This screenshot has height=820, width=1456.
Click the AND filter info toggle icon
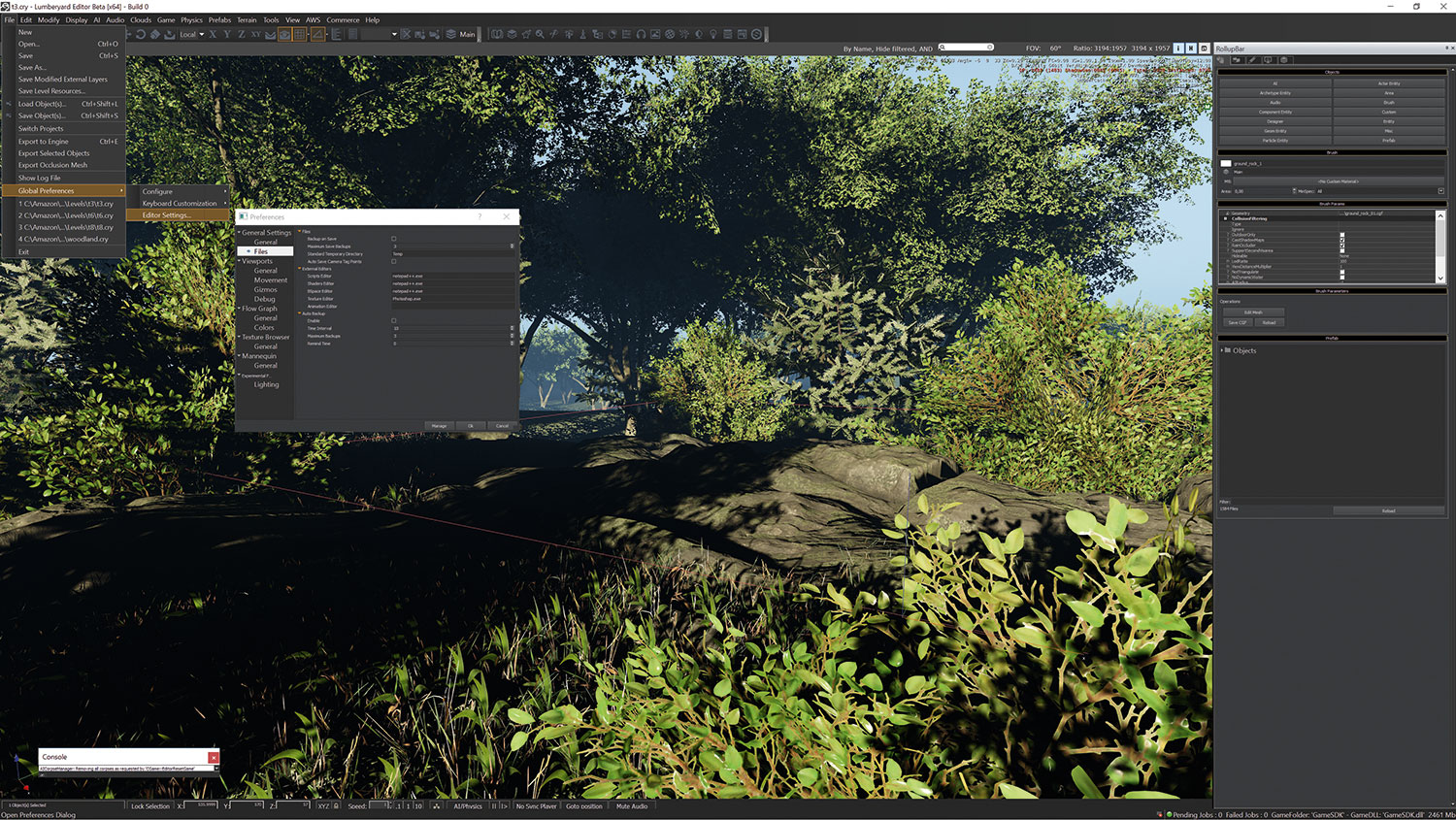[1178, 48]
